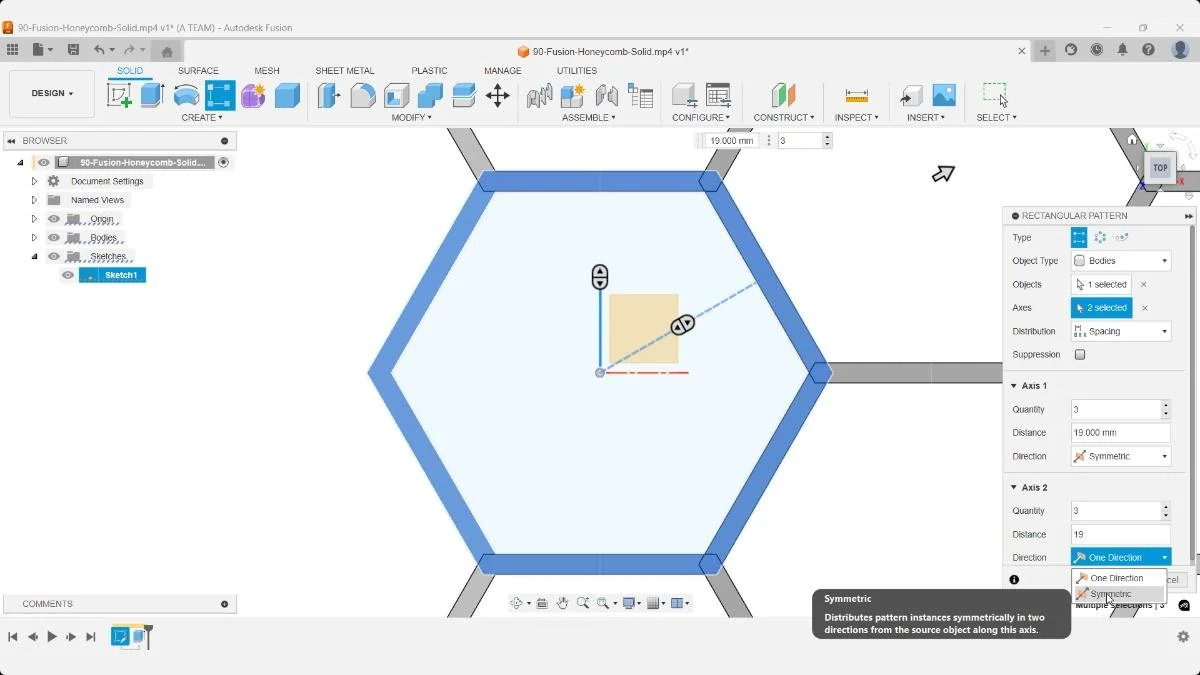Viewport: 1200px width, 675px height.
Task: Enable the Suppression checkbox in Rectangular Pattern
Action: [x=1082, y=354]
